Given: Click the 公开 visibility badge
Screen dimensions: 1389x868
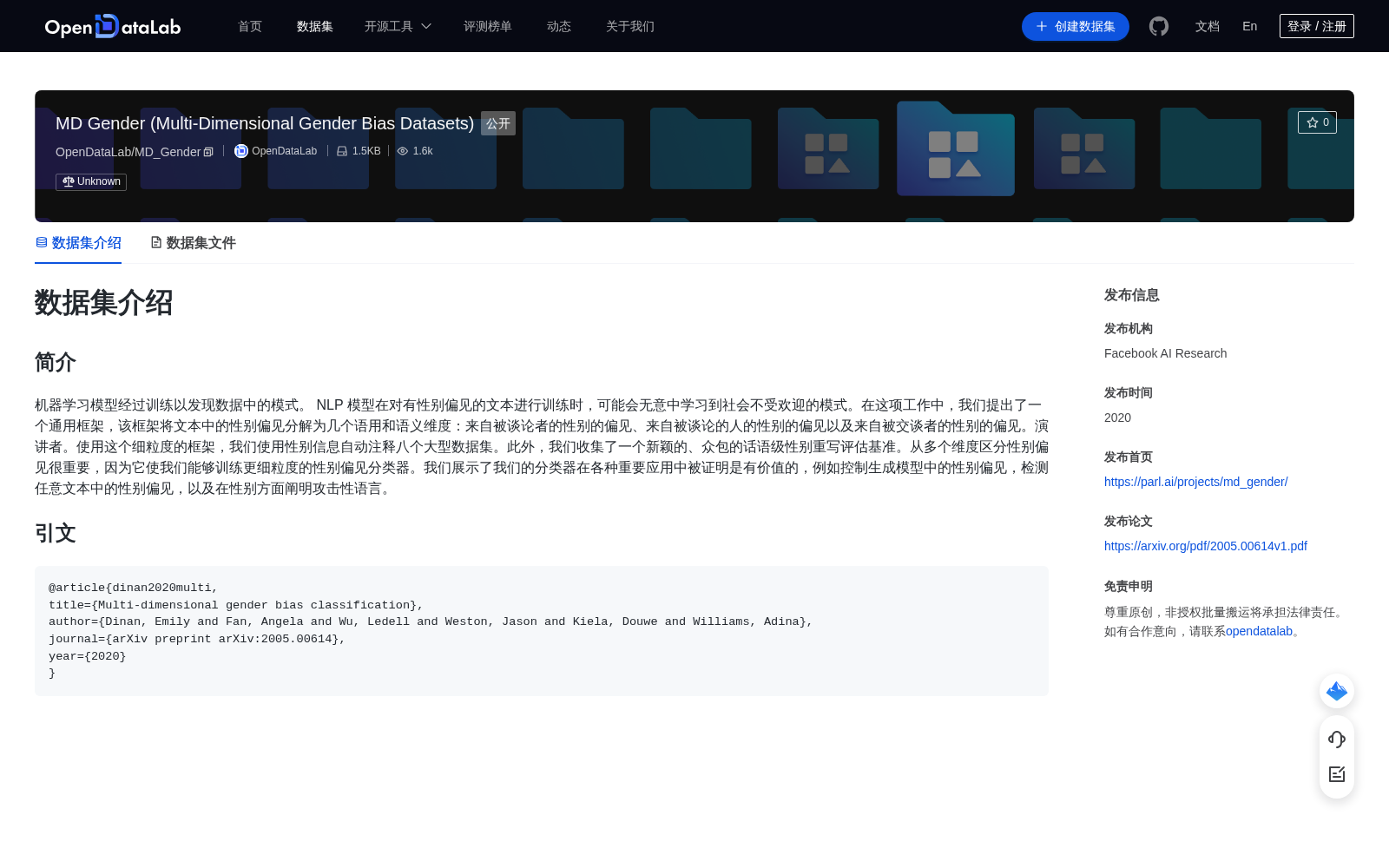Looking at the screenshot, I should tap(498, 123).
